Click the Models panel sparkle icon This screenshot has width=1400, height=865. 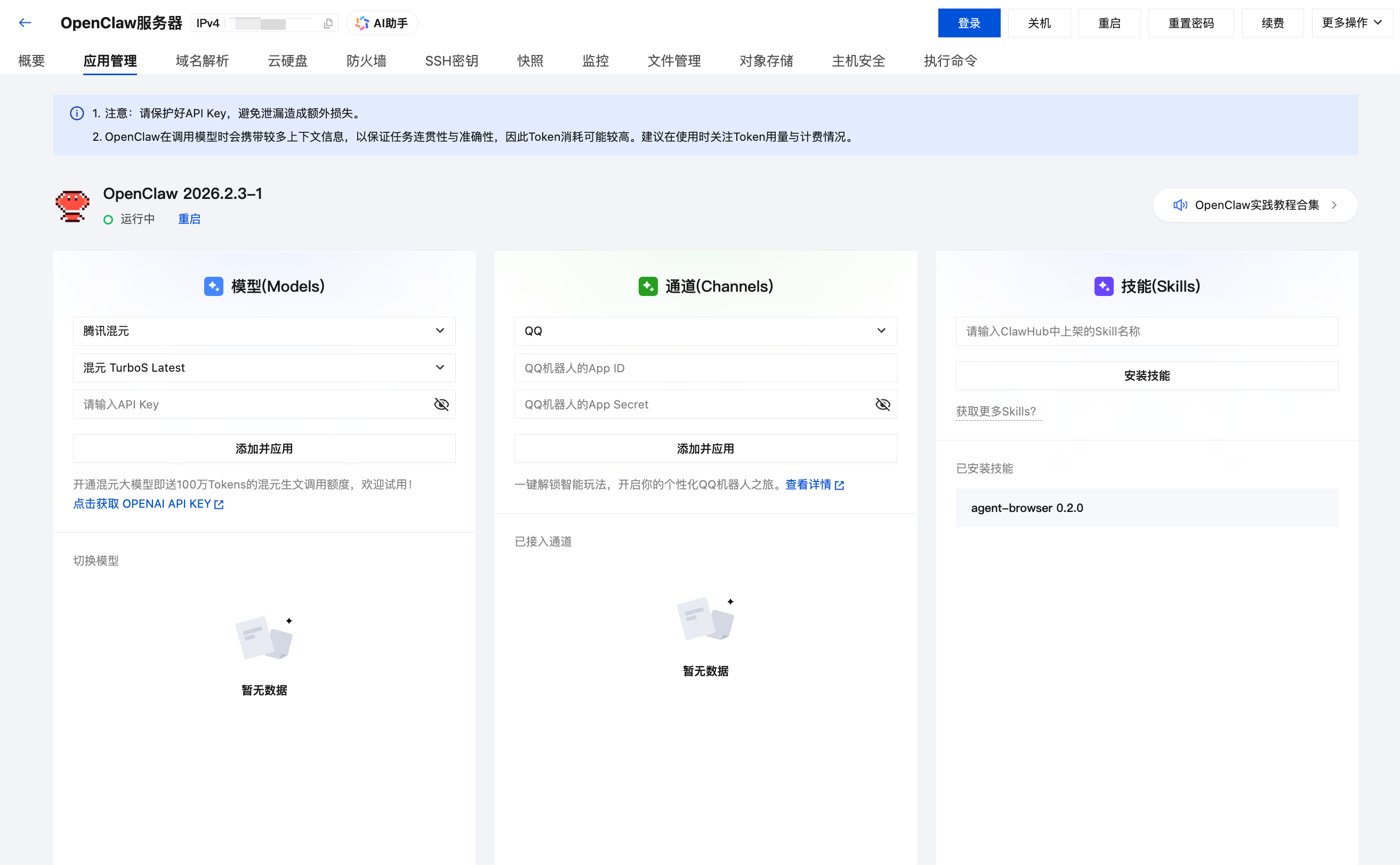click(213, 286)
